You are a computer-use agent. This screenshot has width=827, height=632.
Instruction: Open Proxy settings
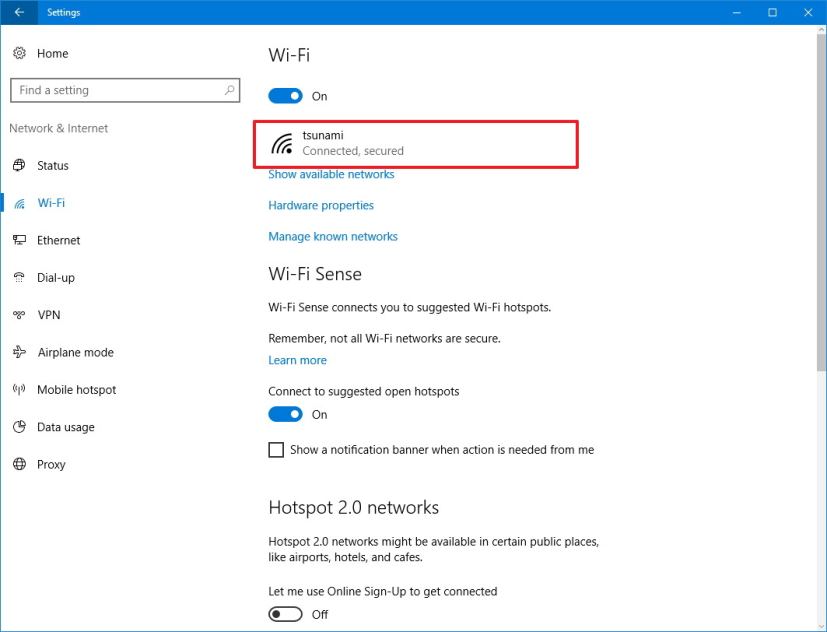tap(51, 464)
